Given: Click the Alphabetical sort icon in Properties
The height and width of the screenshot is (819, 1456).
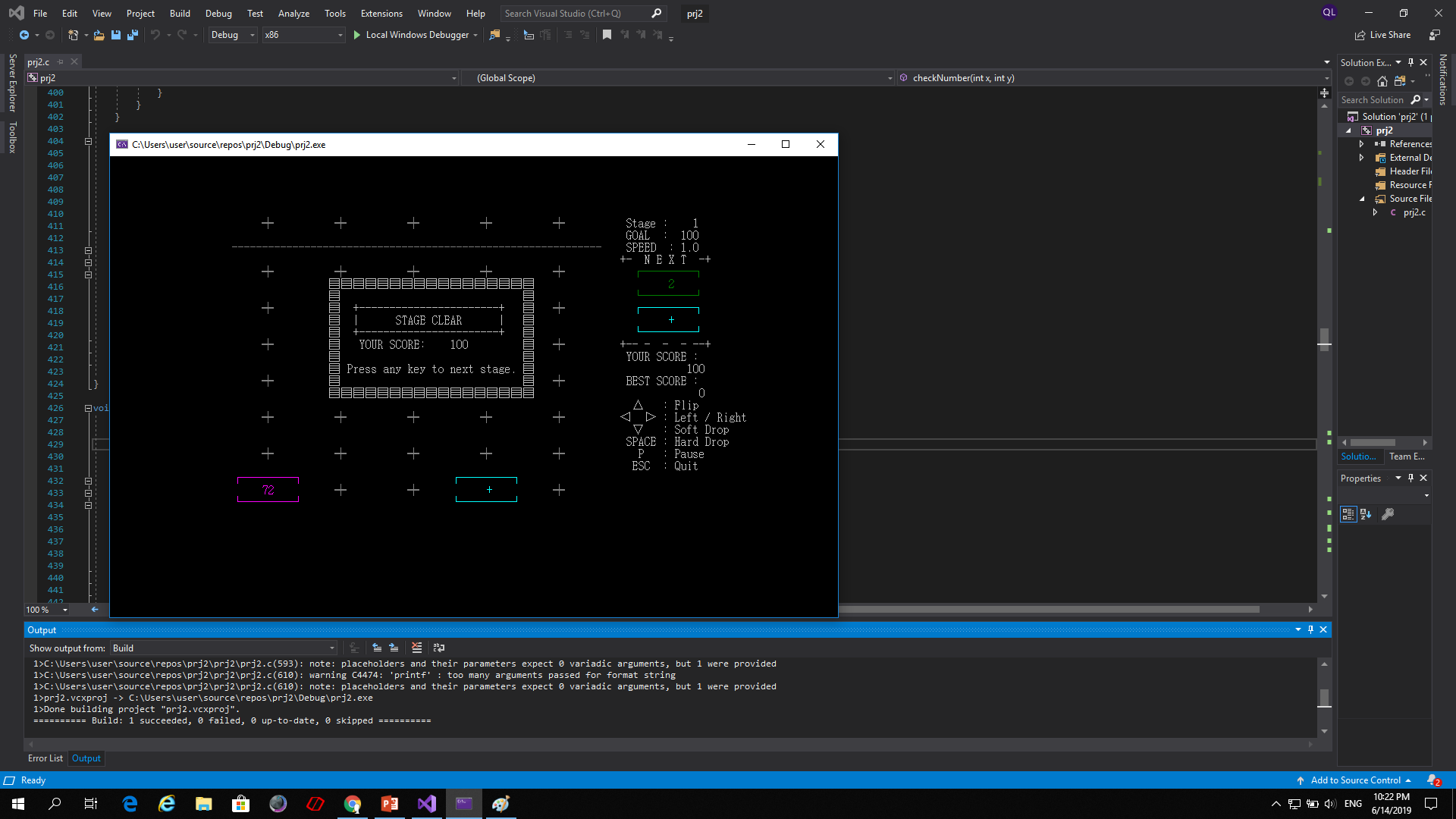Looking at the screenshot, I should [x=1366, y=514].
